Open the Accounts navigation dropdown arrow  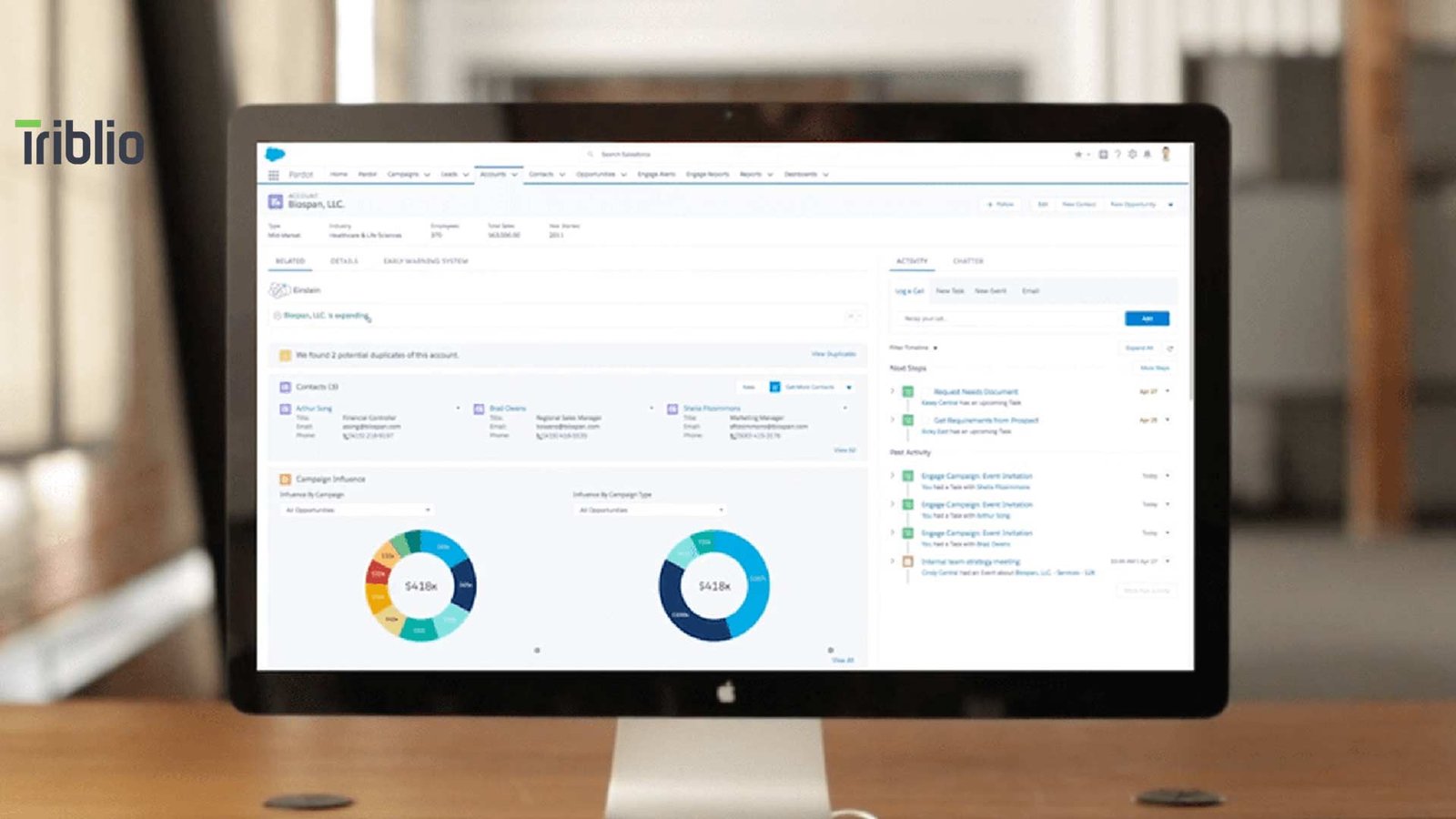[x=514, y=174]
